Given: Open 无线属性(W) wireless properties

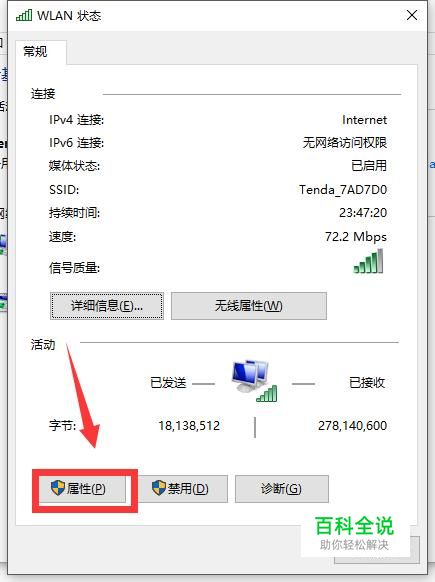Looking at the screenshot, I should (249, 306).
